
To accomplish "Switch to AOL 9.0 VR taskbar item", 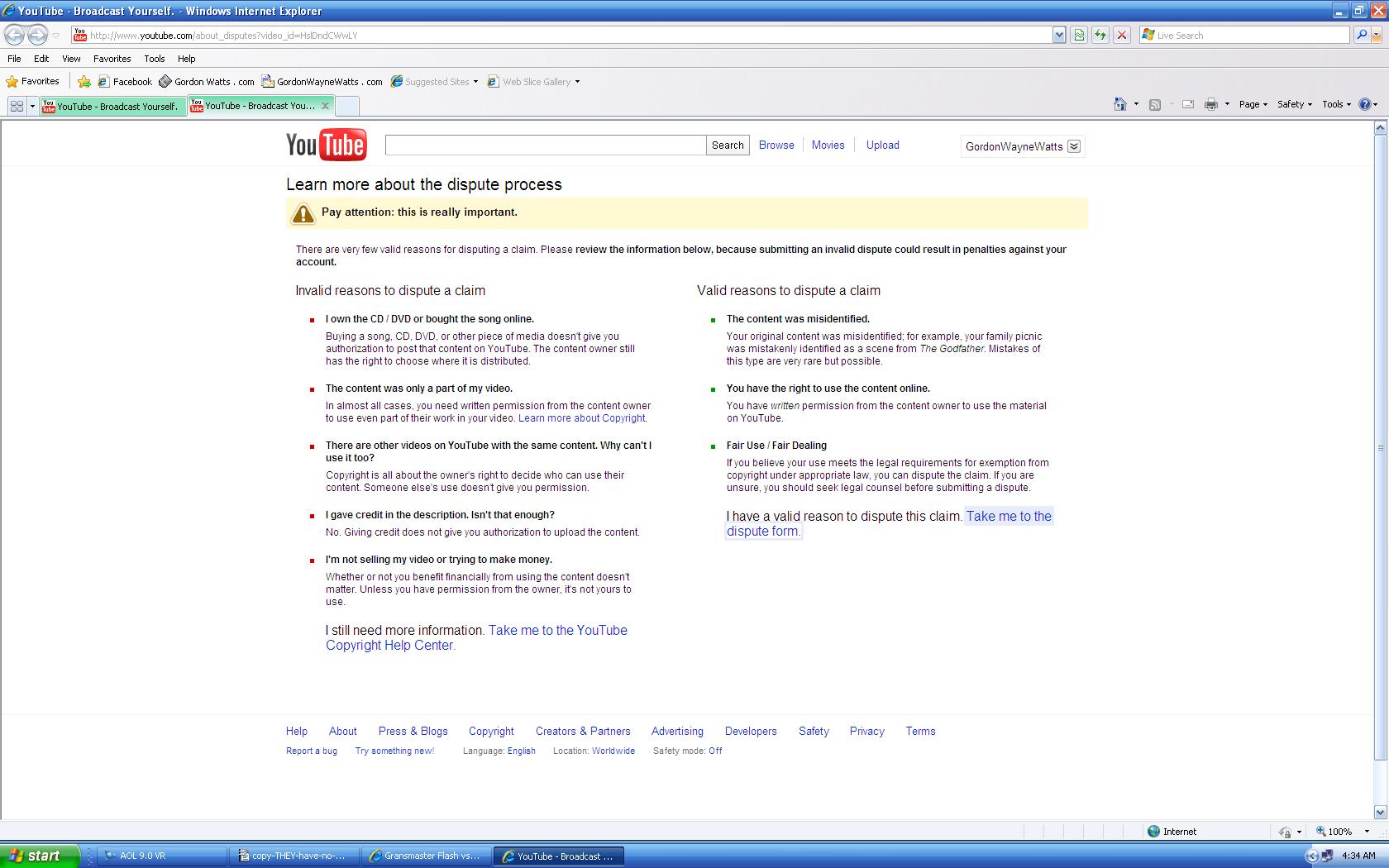I will (162, 856).
